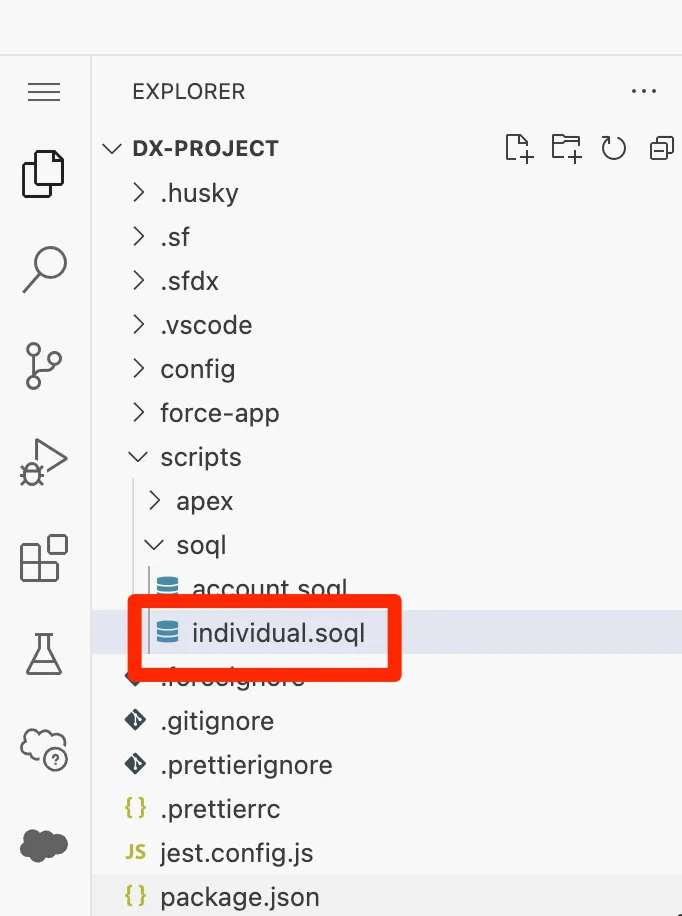Image resolution: width=682 pixels, height=916 pixels.
Task: Open Explorer's more actions ellipsis menu
Action: [644, 92]
